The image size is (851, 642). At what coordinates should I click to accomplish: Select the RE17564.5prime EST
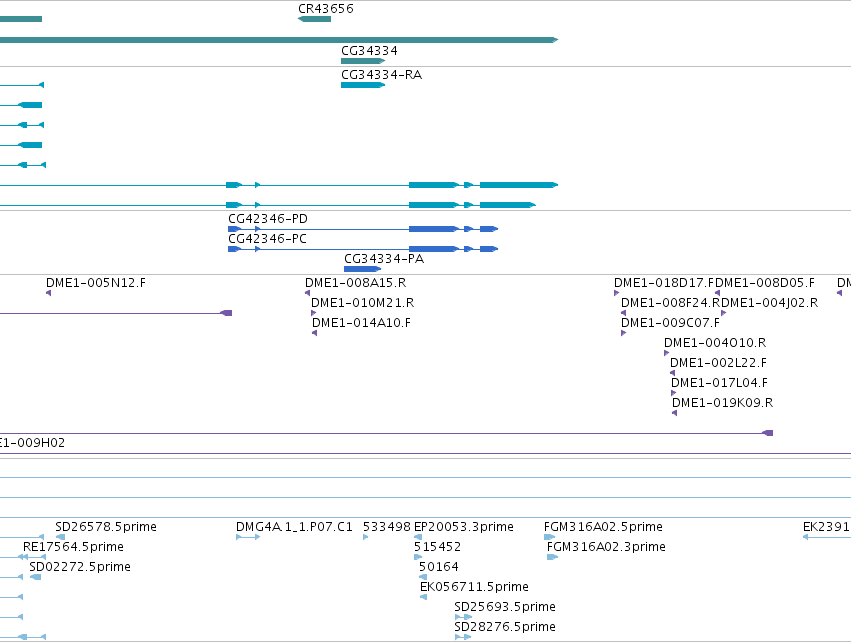coord(34,557)
